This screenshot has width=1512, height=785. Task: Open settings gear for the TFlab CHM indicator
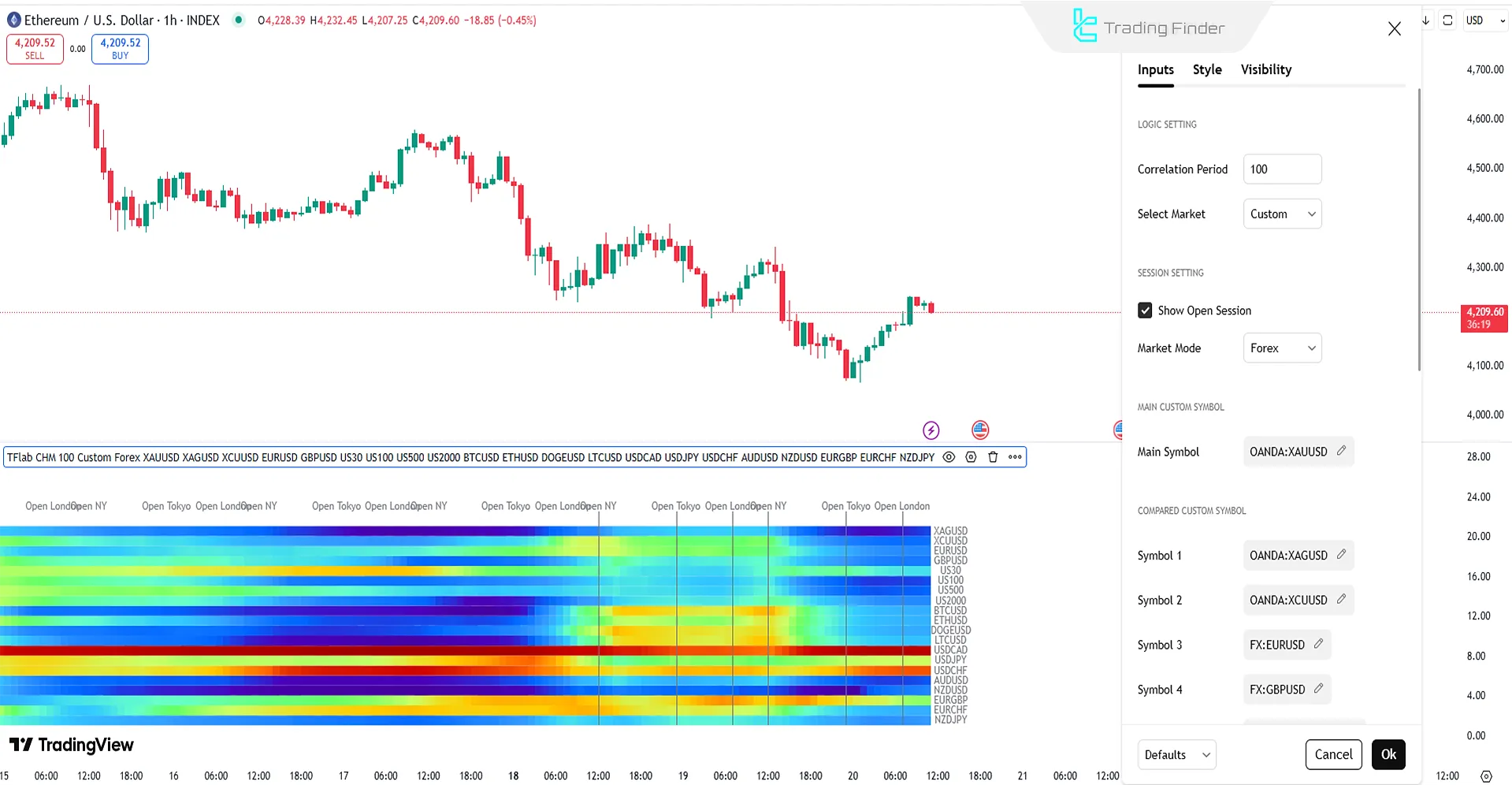970,457
